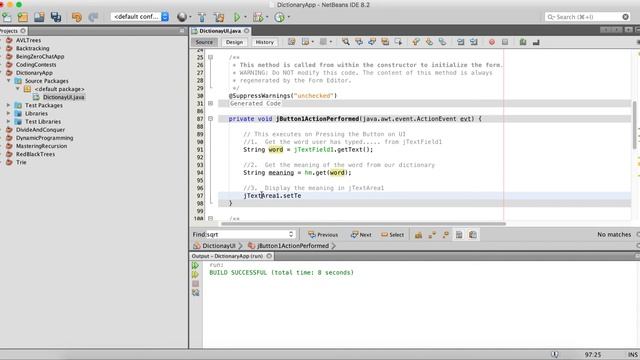Click the Find Previous Occurrence editor icon
Image resolution: width=640 pixels, height=360 pixels.
click(359, 42)
